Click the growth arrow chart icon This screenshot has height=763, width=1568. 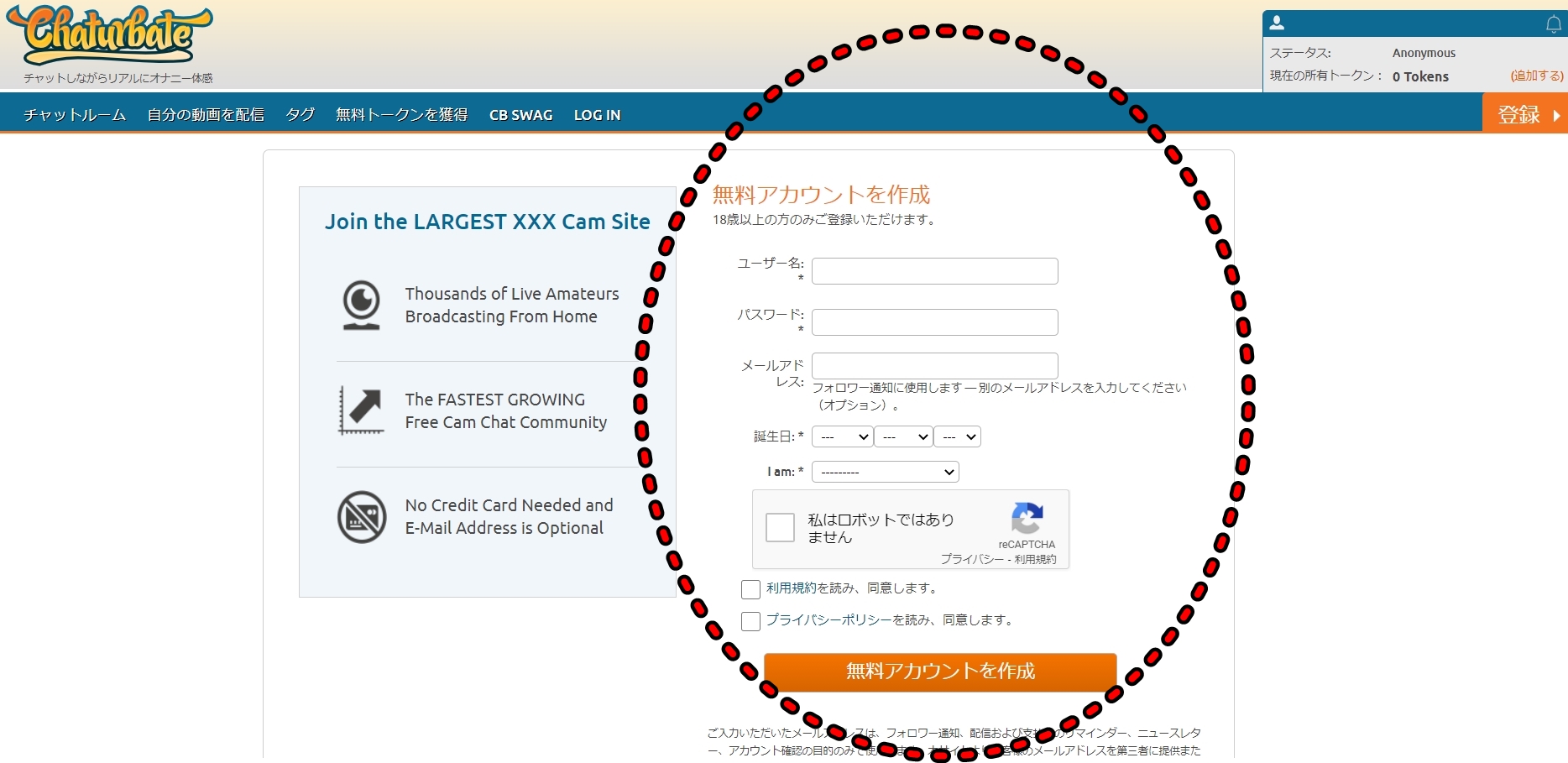click(362, 410)
